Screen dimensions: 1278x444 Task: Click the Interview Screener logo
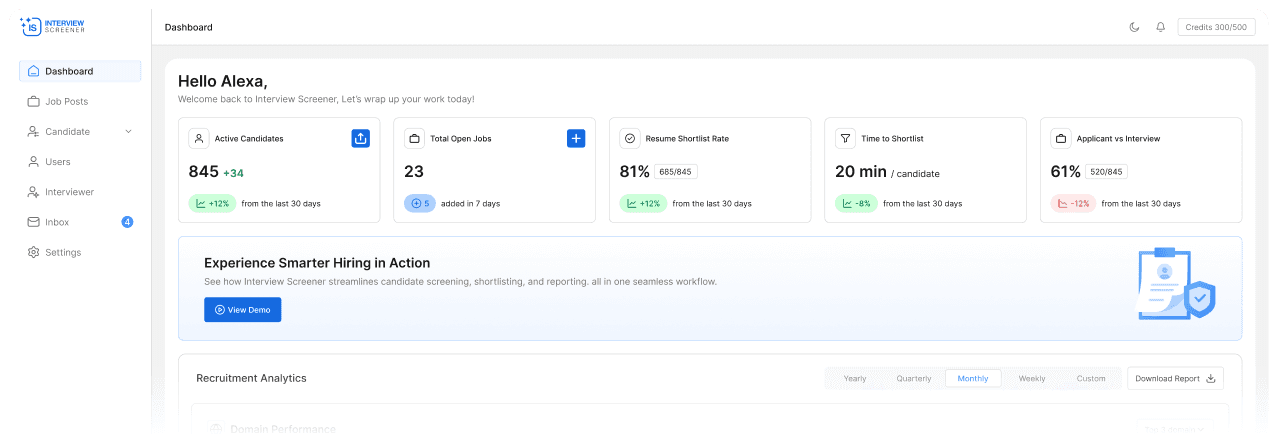point(53,26)
